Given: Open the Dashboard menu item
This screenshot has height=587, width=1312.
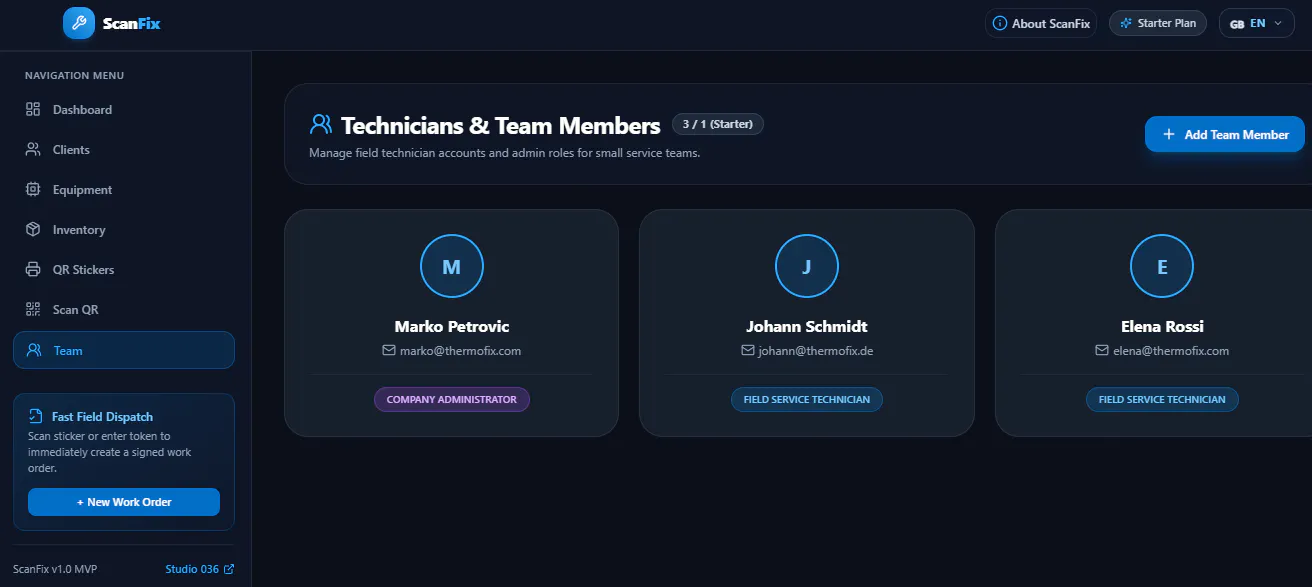Looking at the screenshot, I should 124,109.
